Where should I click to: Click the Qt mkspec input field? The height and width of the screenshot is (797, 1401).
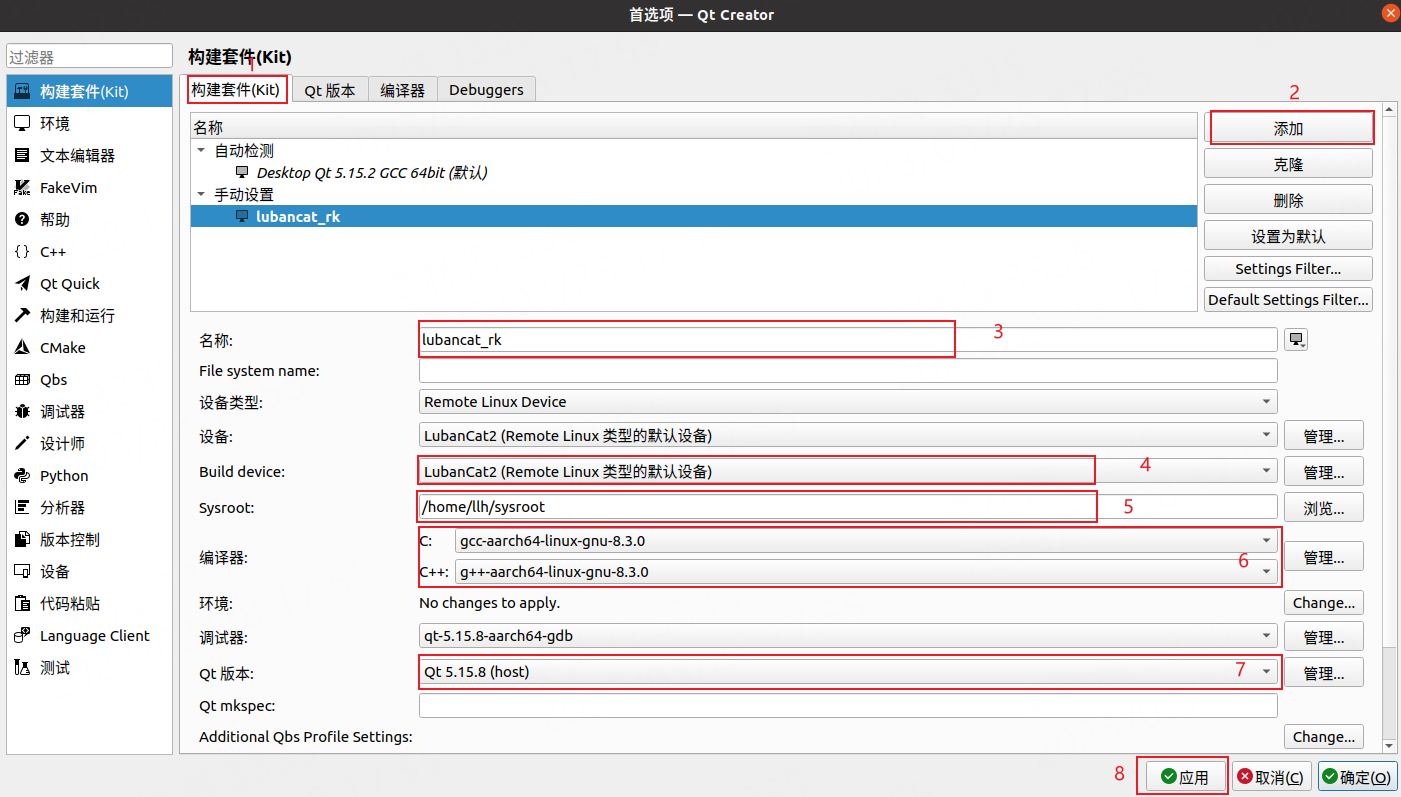click(848, 706)
